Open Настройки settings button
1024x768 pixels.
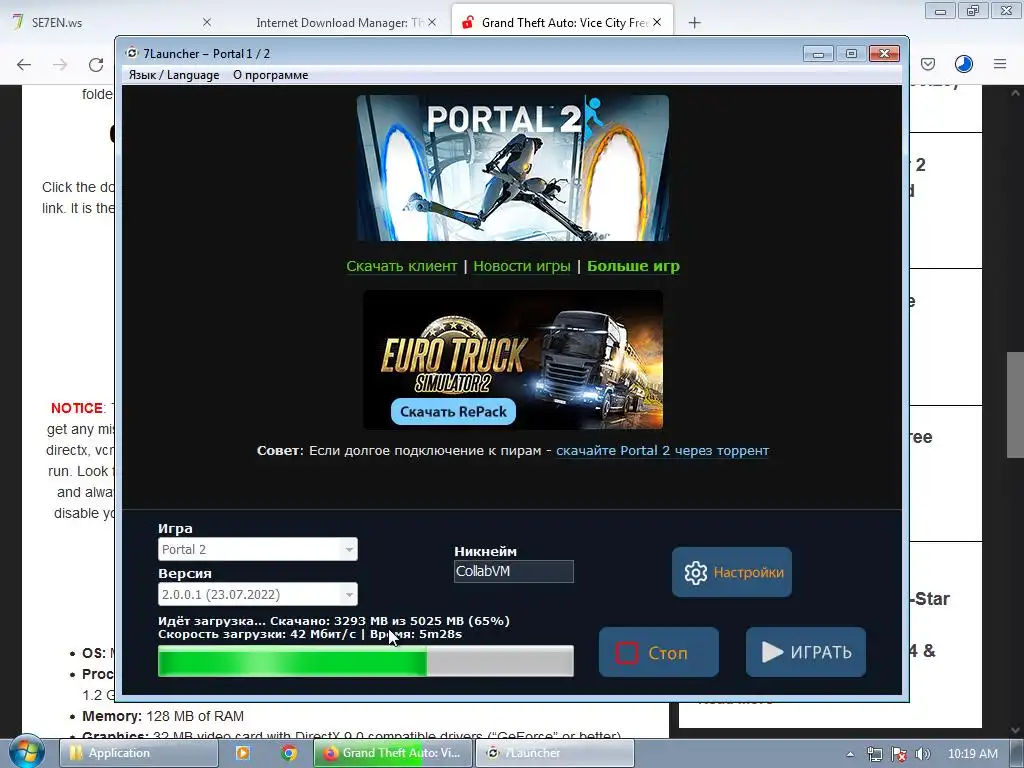click(x=731, y=572)
